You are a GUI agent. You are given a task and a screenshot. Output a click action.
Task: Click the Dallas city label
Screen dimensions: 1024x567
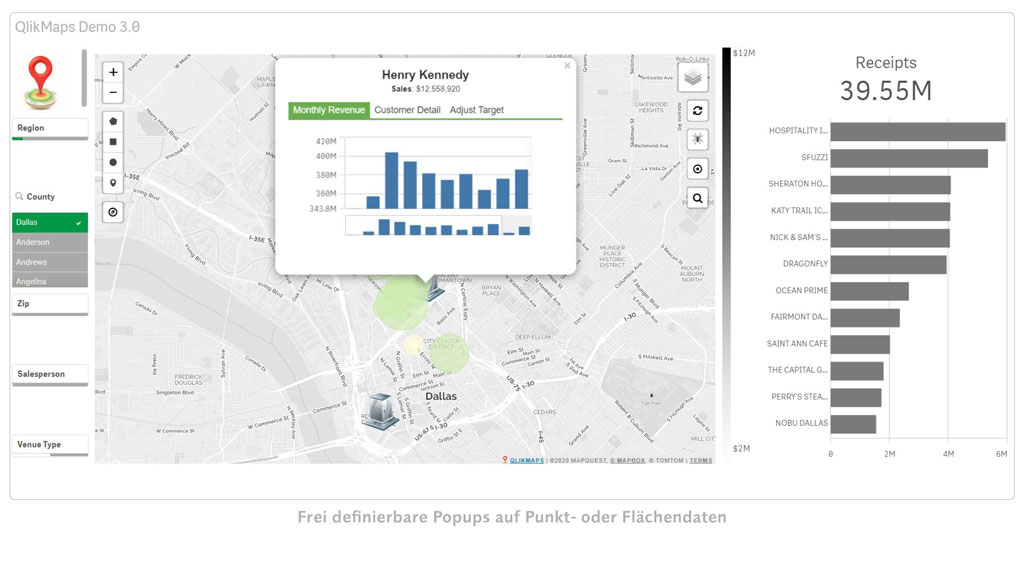(x=441, y=396)
